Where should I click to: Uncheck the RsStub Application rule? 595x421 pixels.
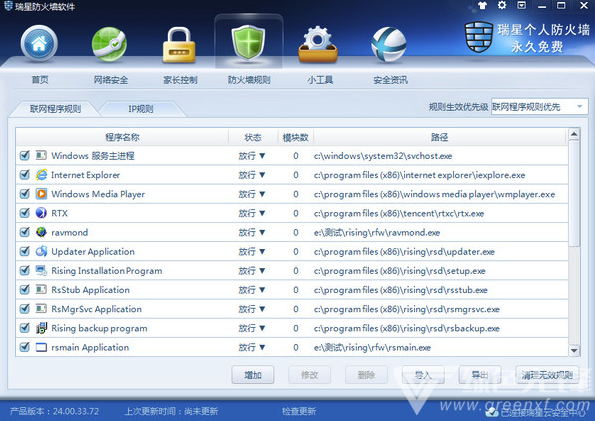pyautogui.click(x=25, y=289)
